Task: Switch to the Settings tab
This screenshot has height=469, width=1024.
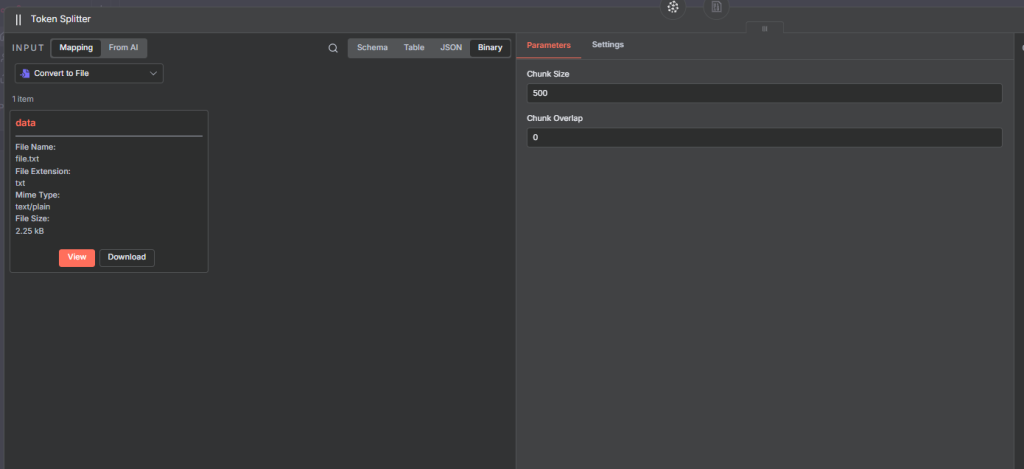Action: click(x=608, y=45)
